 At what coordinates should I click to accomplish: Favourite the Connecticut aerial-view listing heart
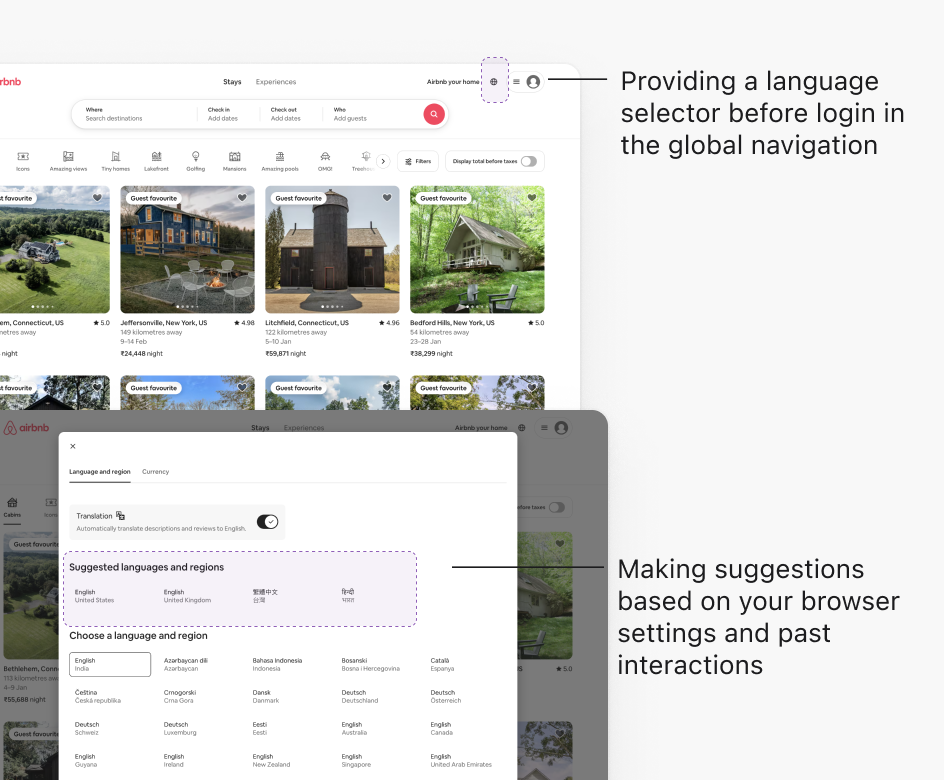click(97, 197)
